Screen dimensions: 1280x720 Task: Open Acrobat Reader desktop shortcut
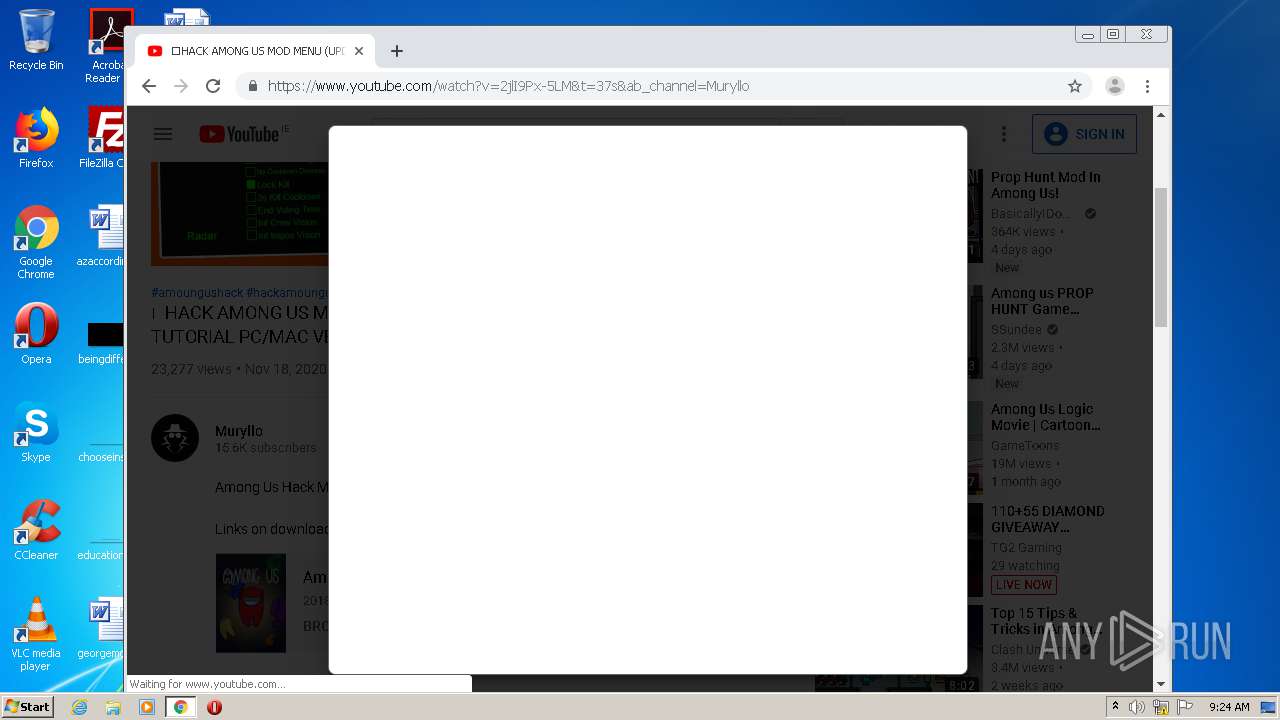click(x=106, y=46)
